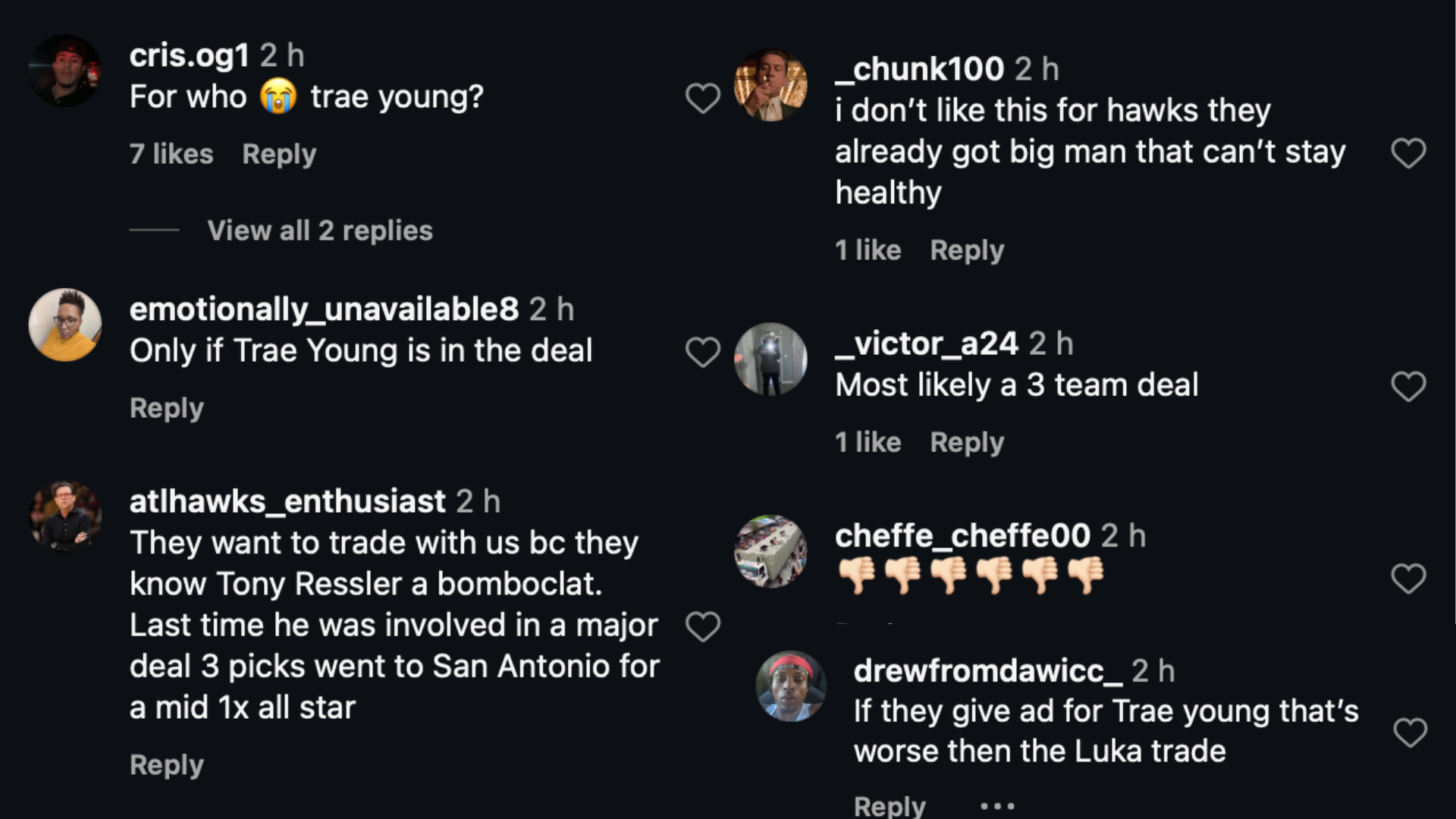Reply to cris.og1's comment
The image size is (1456, 819).
tap(279, 154)
